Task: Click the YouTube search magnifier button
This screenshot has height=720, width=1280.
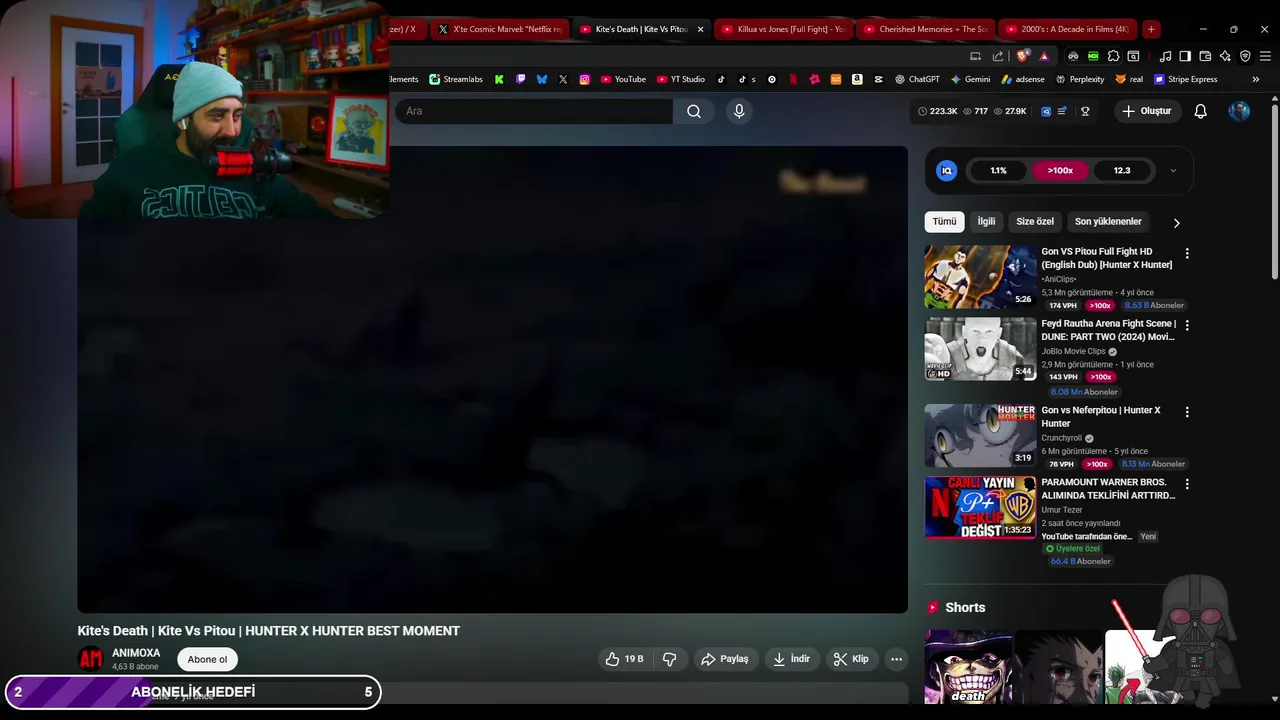Action: pos(694,111)
